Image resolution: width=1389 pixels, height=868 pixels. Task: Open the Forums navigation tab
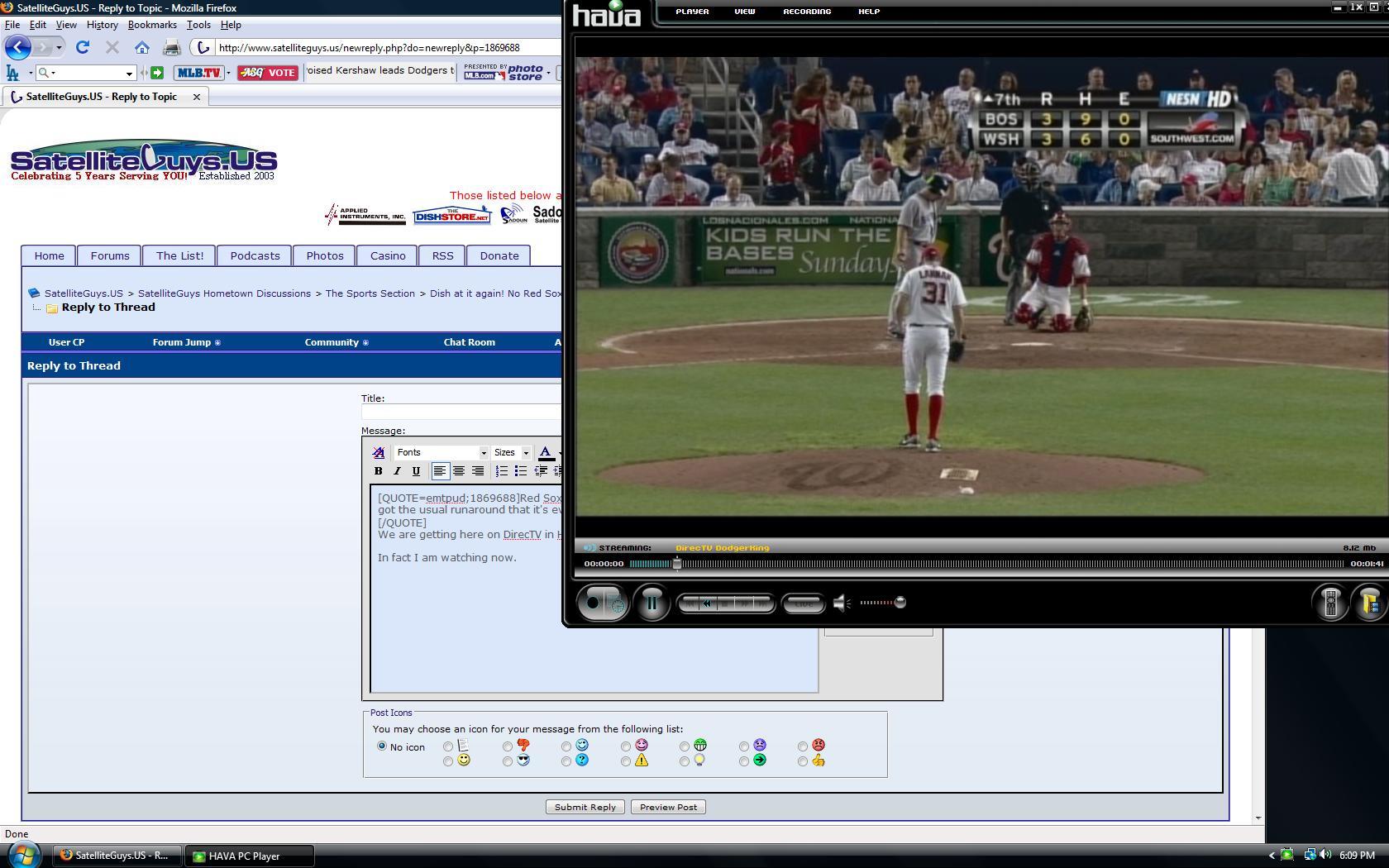click(110, 255)
